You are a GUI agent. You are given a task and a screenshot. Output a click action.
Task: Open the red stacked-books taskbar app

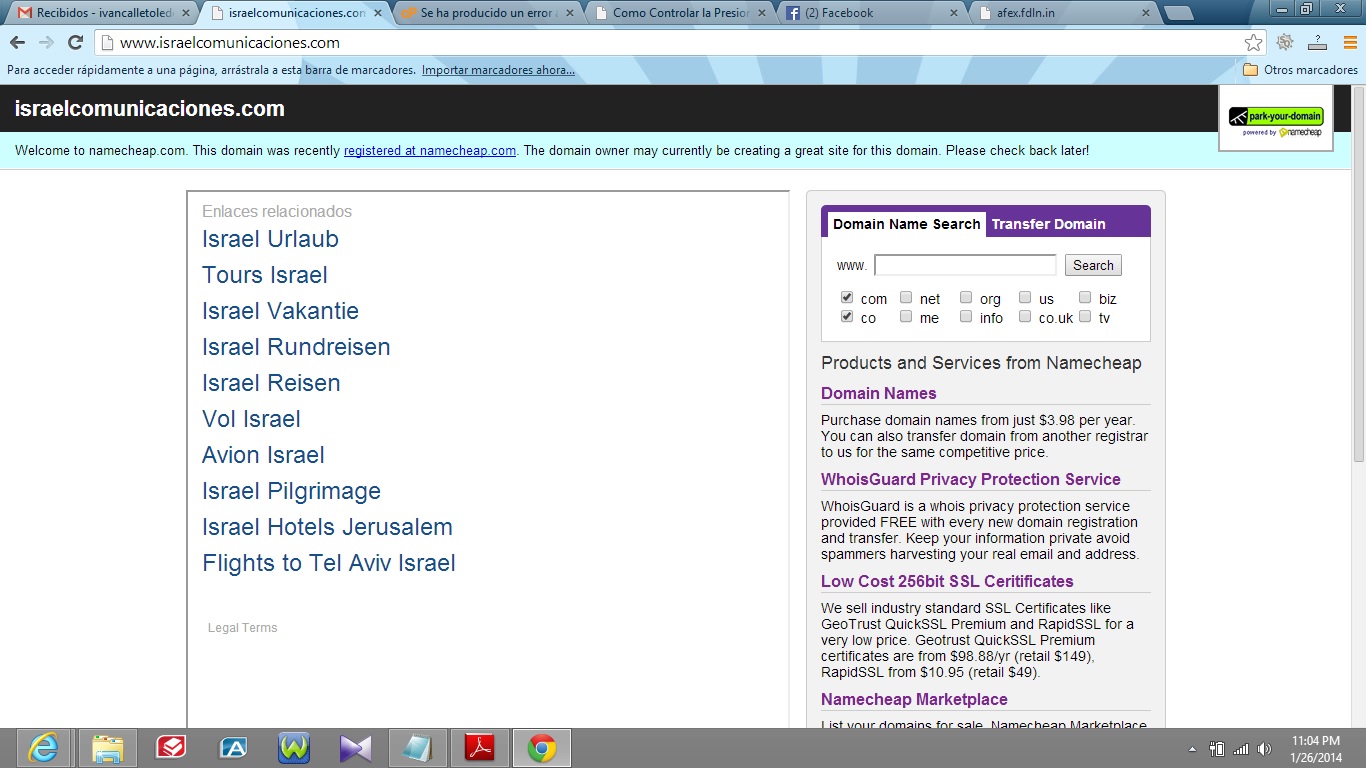tap(171, 748)
